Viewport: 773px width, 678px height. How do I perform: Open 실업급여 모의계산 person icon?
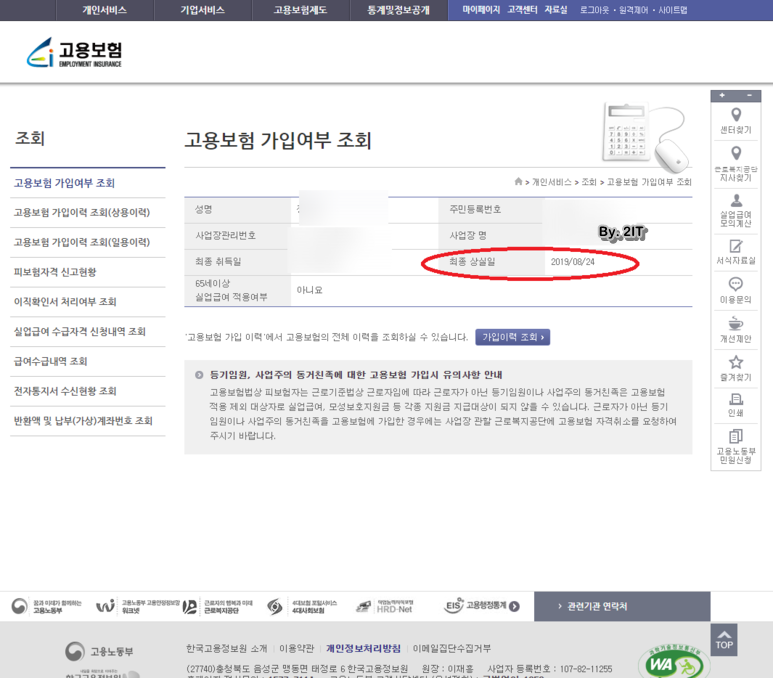click(736, 200)
